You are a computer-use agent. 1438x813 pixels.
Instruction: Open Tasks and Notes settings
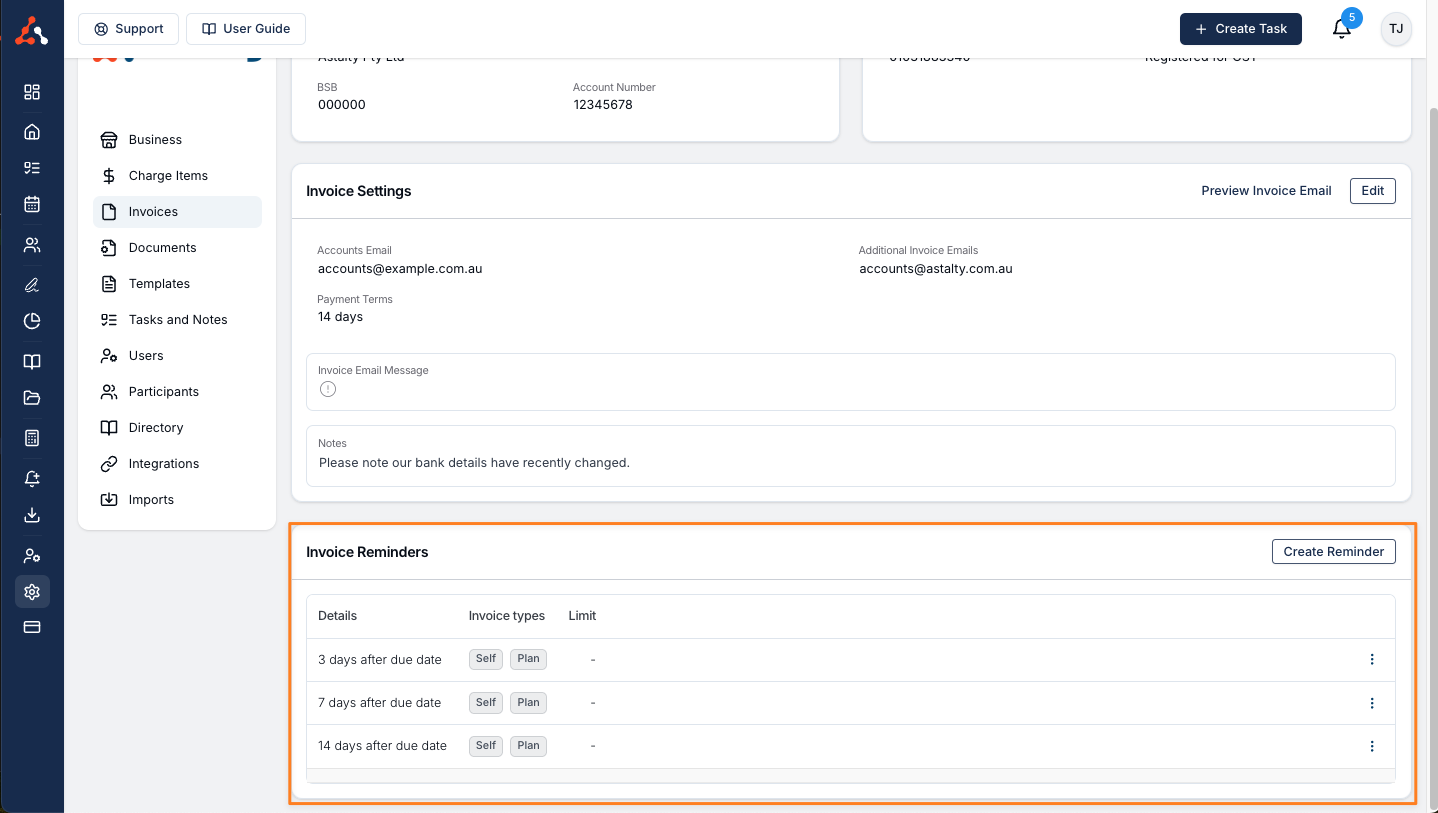click(x=178, y=320)
